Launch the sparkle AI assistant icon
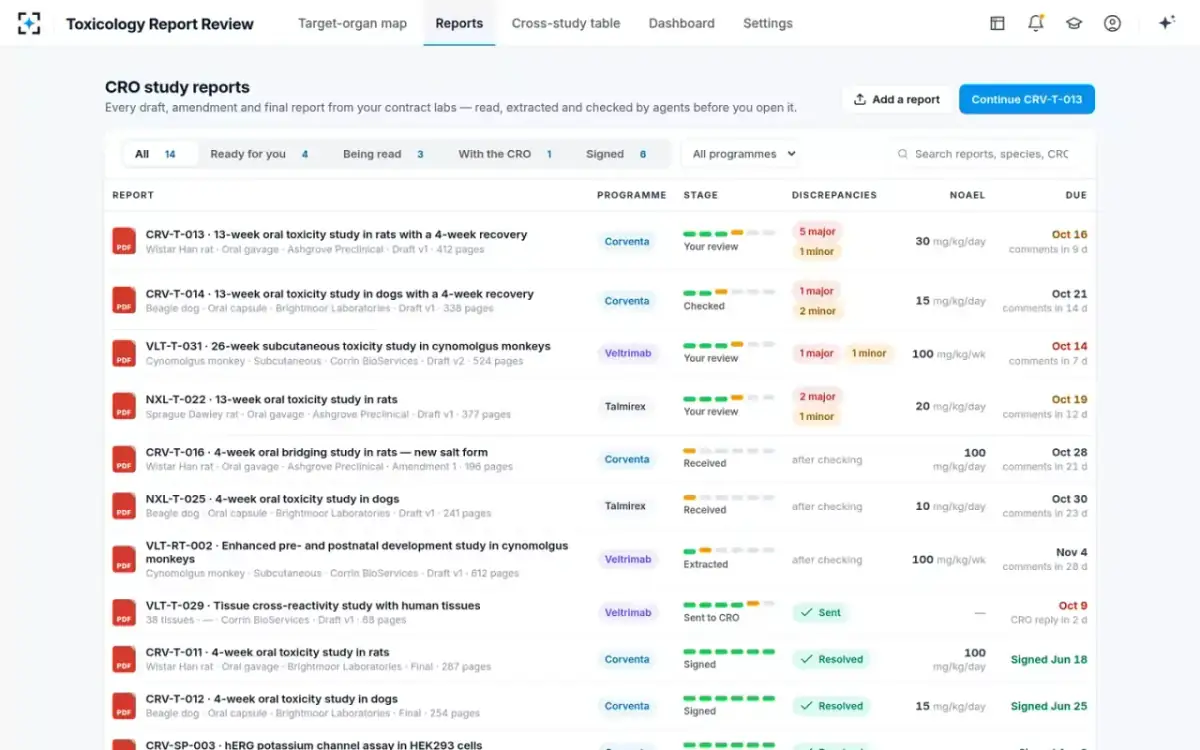Screen dimensions: 1200x750 (x=1166, y=23)
